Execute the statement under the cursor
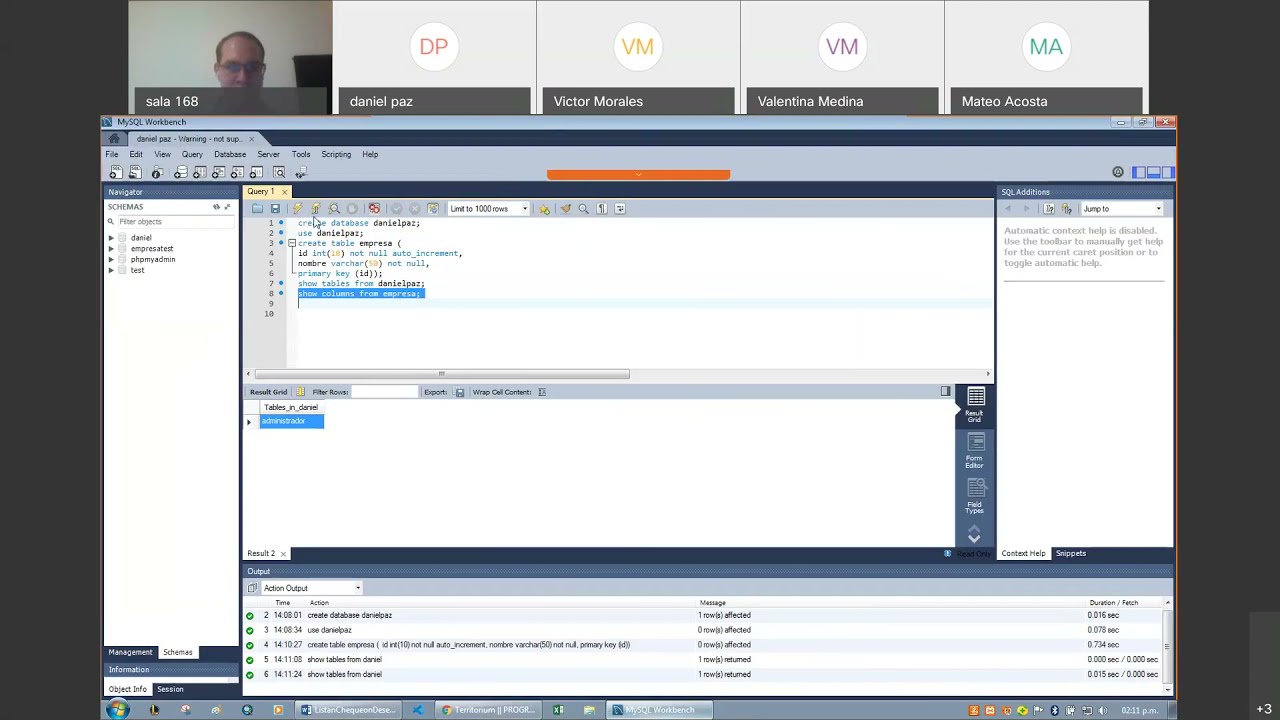 click(316, 209)
